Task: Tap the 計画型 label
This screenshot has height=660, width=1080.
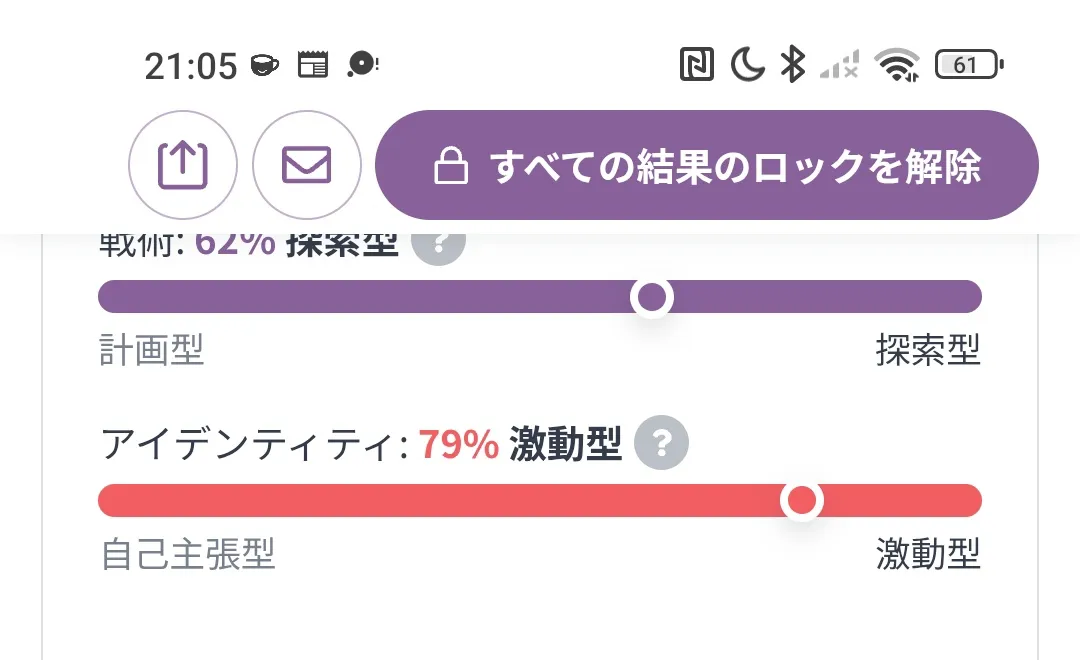Action: click(151, 350)
